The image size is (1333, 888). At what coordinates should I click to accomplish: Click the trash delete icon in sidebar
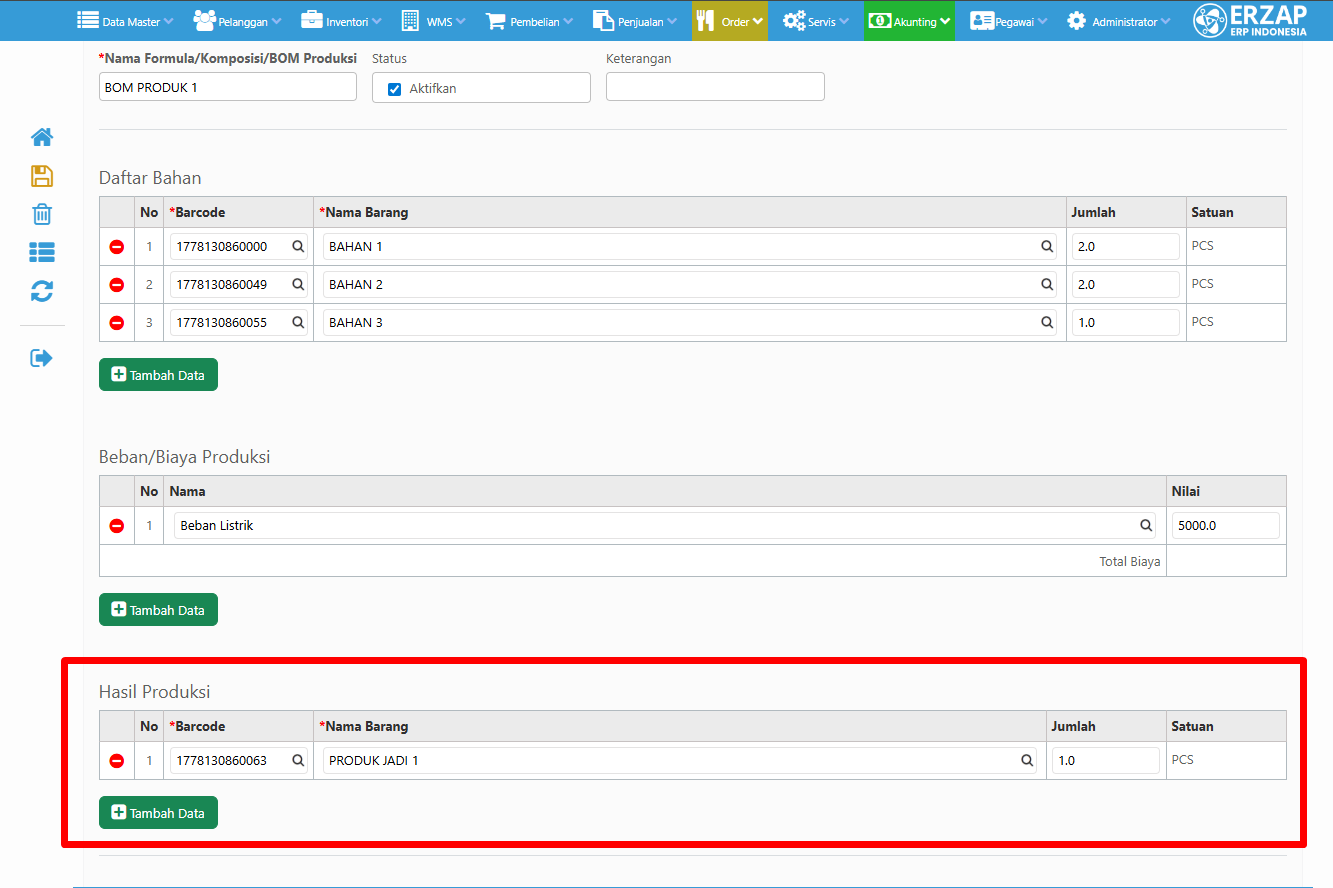(x=42, y=214)
